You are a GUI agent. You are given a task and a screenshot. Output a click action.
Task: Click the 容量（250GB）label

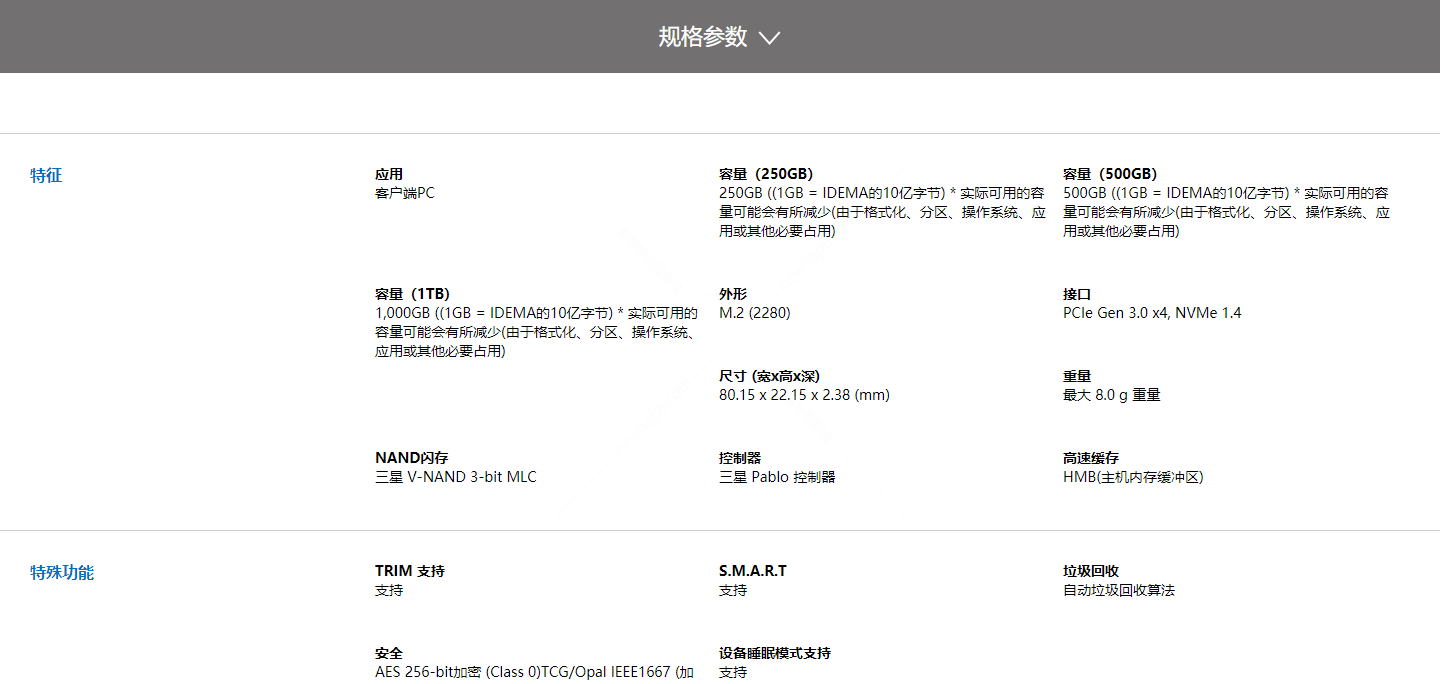pyautogui.click(x=766, y=174)
